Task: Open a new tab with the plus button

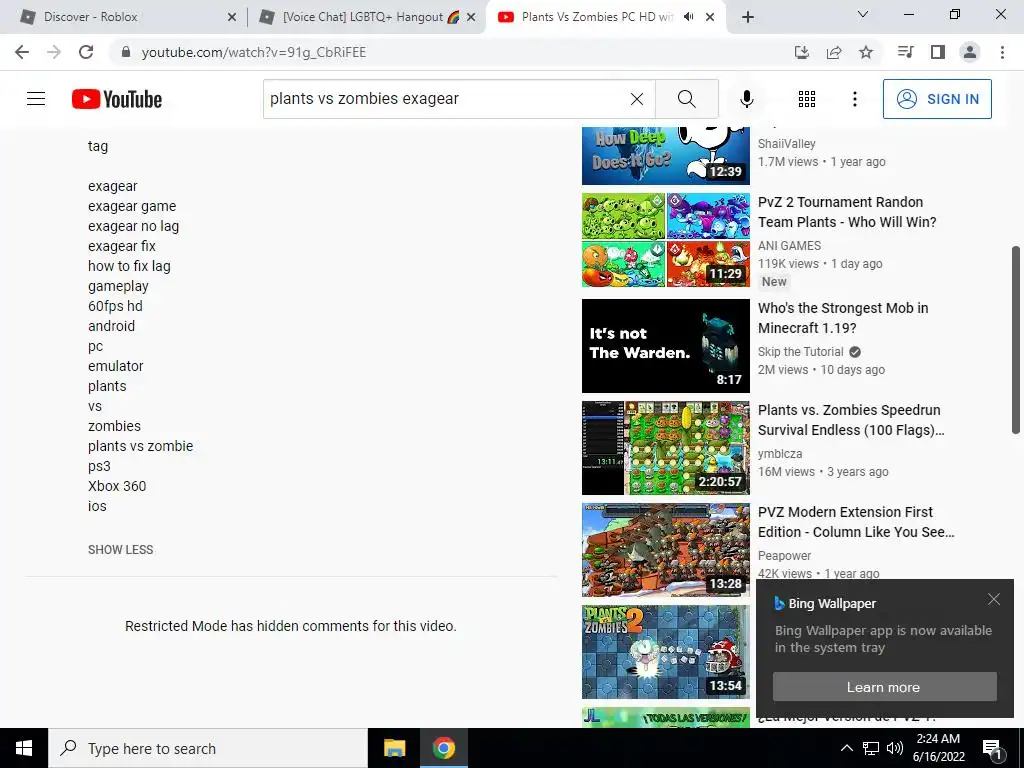Action: click(x=748, y=17)
